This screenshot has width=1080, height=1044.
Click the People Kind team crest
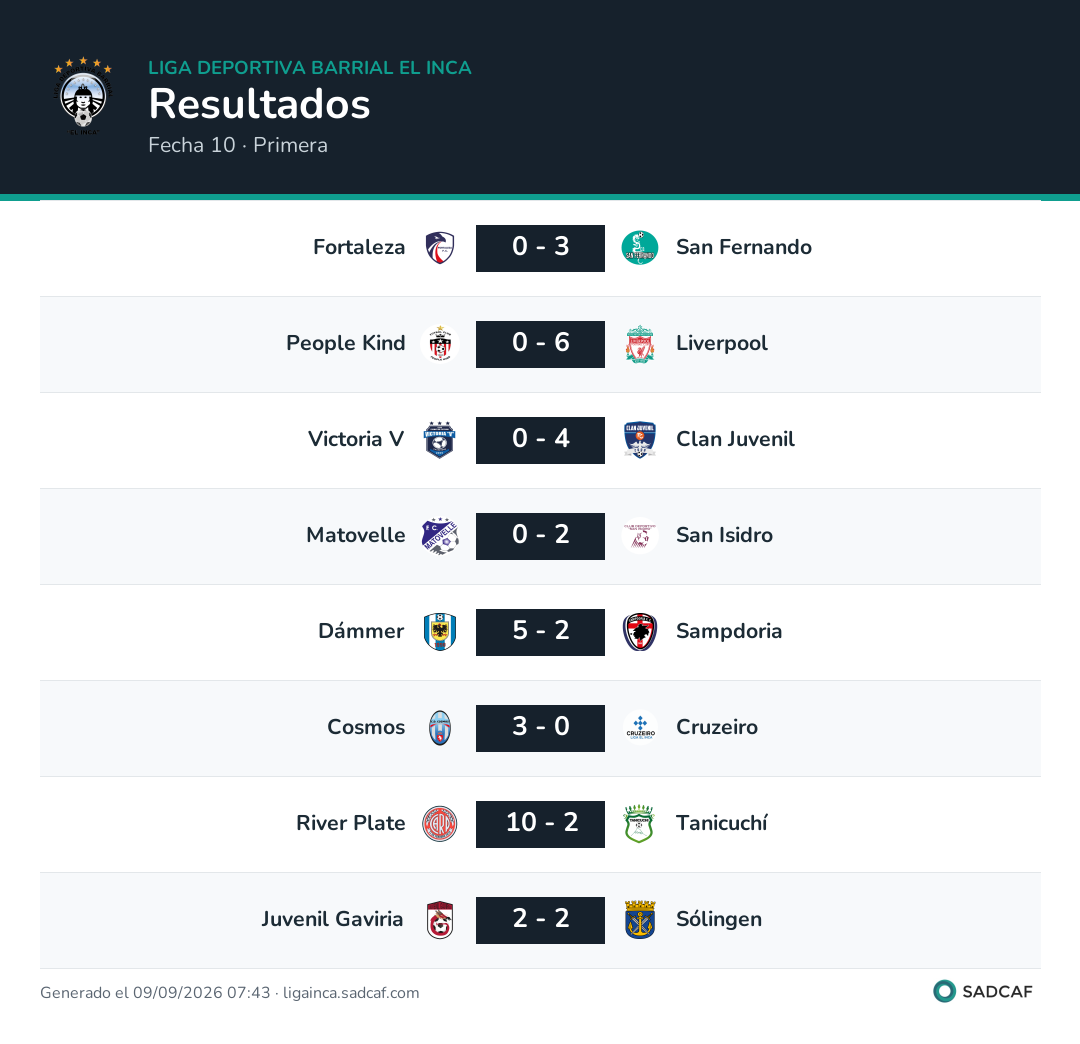click(440, 344)
